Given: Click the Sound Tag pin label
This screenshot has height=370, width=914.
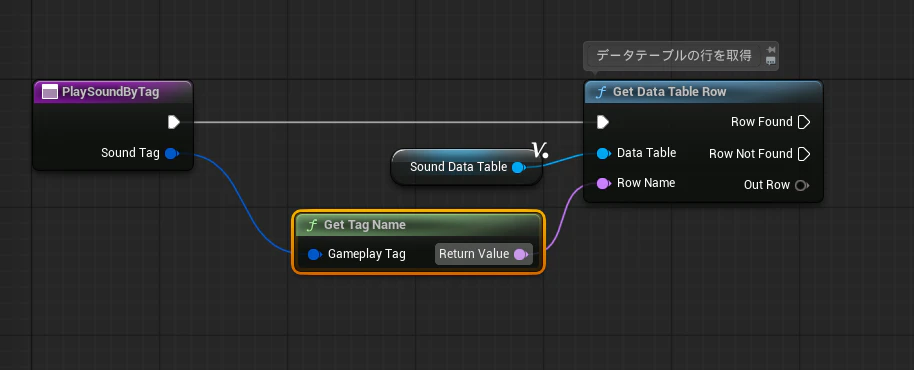Looking at the screenshot, I should [x=130, y=153].
